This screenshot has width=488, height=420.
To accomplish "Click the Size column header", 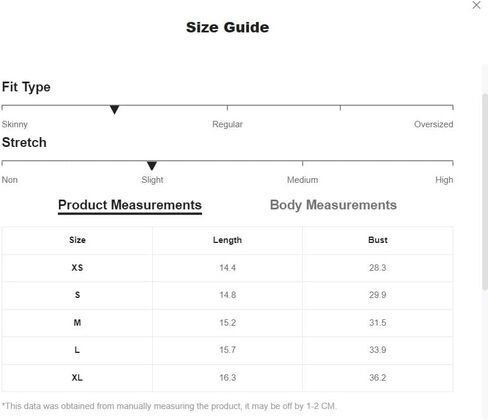I will tap(77, 240).
